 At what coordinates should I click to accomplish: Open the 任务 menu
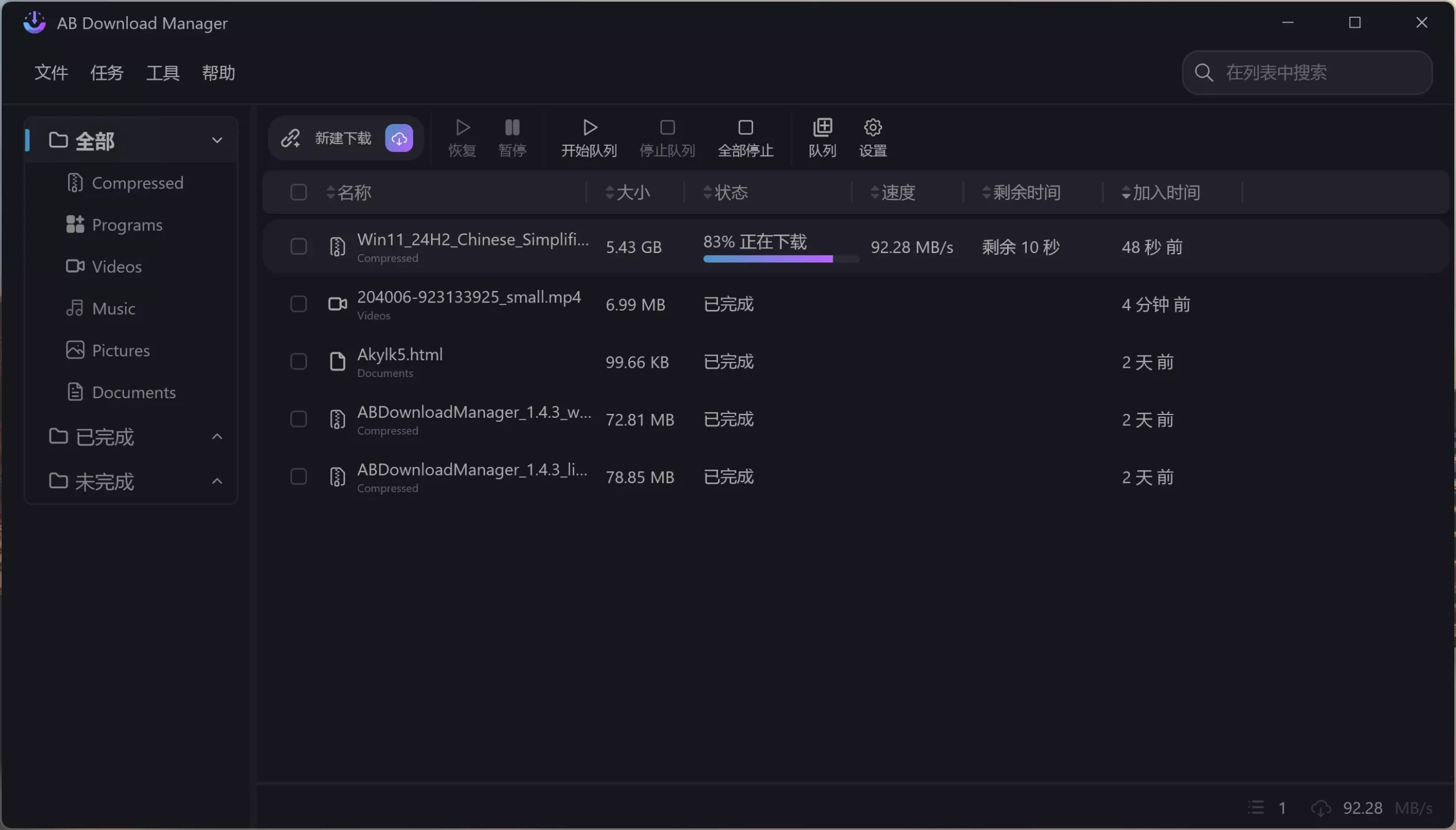tap(107, 73)
